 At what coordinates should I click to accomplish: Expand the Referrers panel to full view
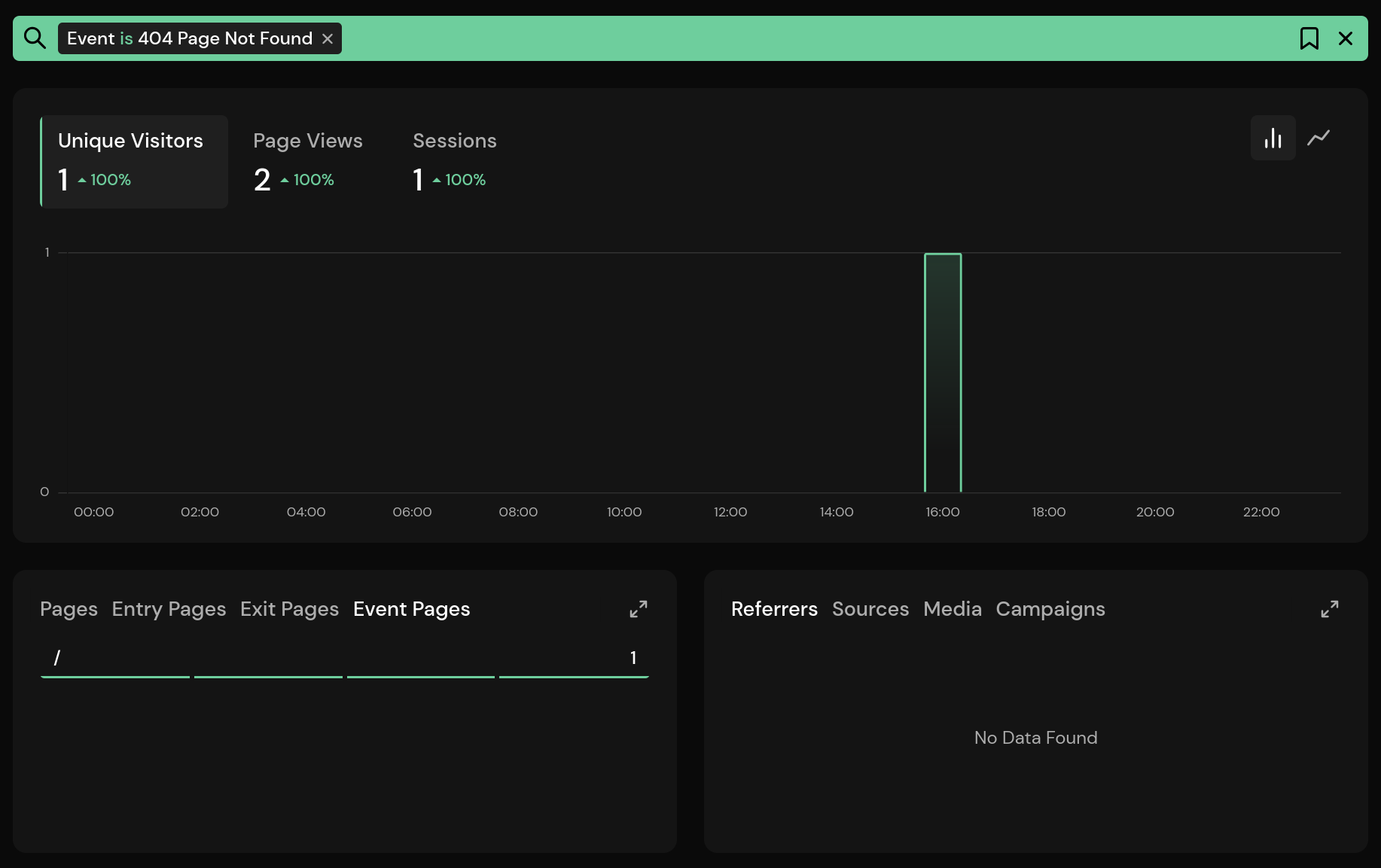click(1329, 609)
